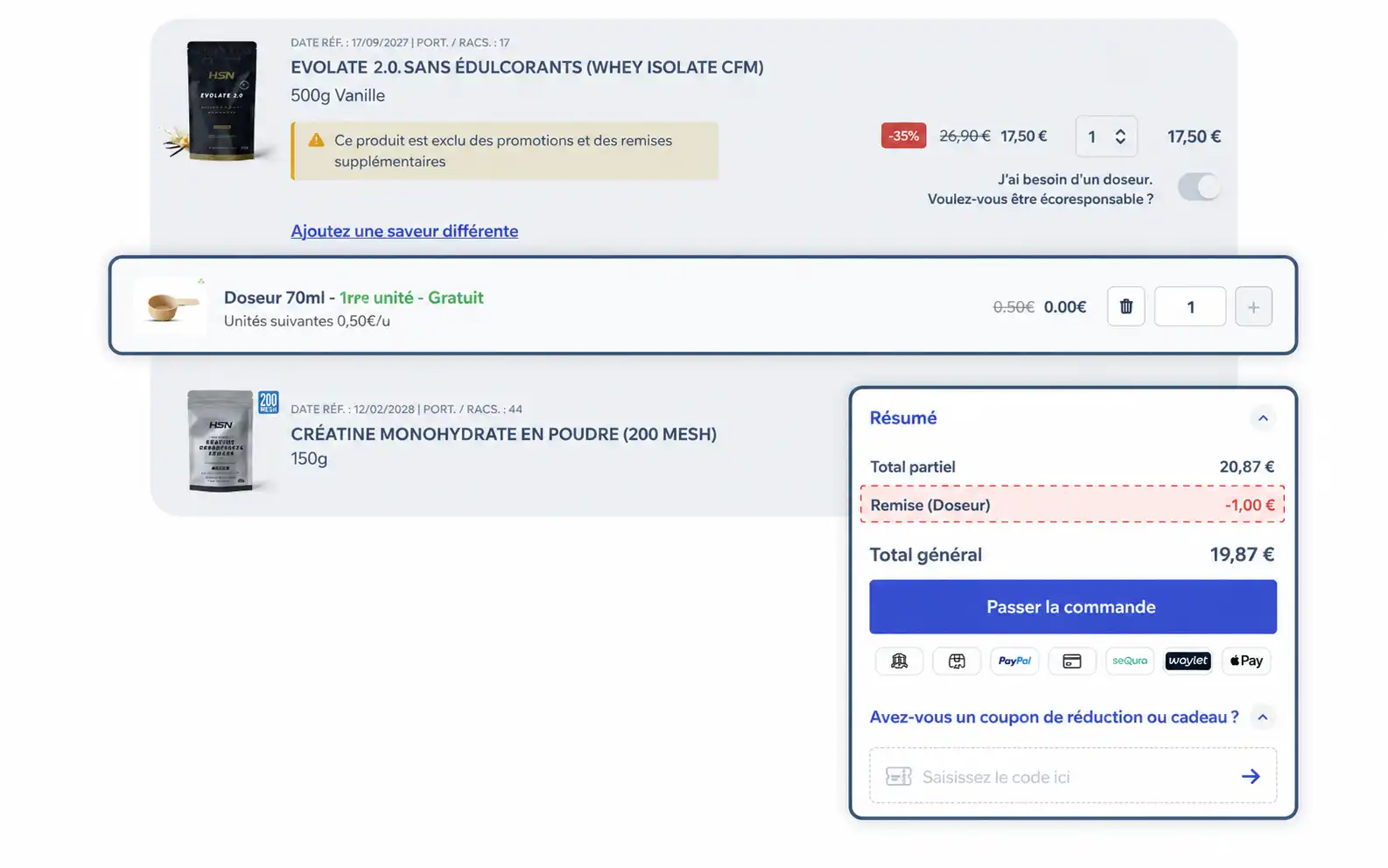Choose the Apple Pay payment icon
Viewport: 1388px width, 868px height.
[x=1246, y=661]
